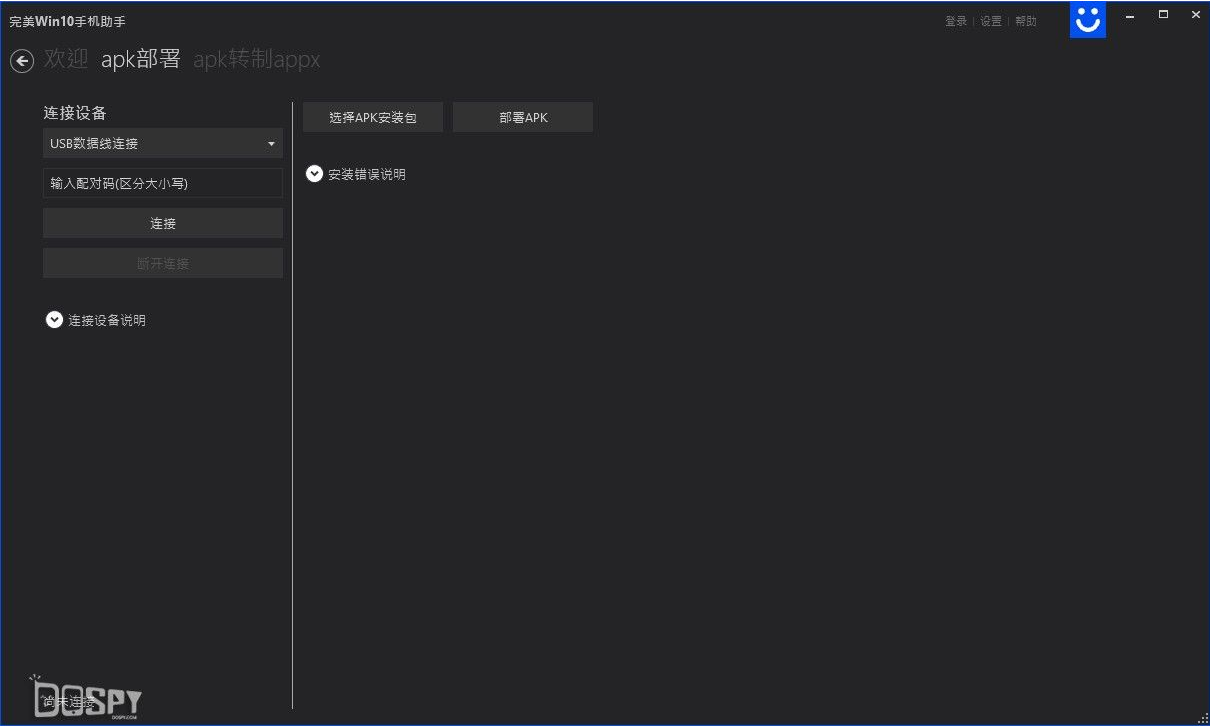Click the blue smiley face logo
1210x726 pixels.
[x=1088, y=19]
